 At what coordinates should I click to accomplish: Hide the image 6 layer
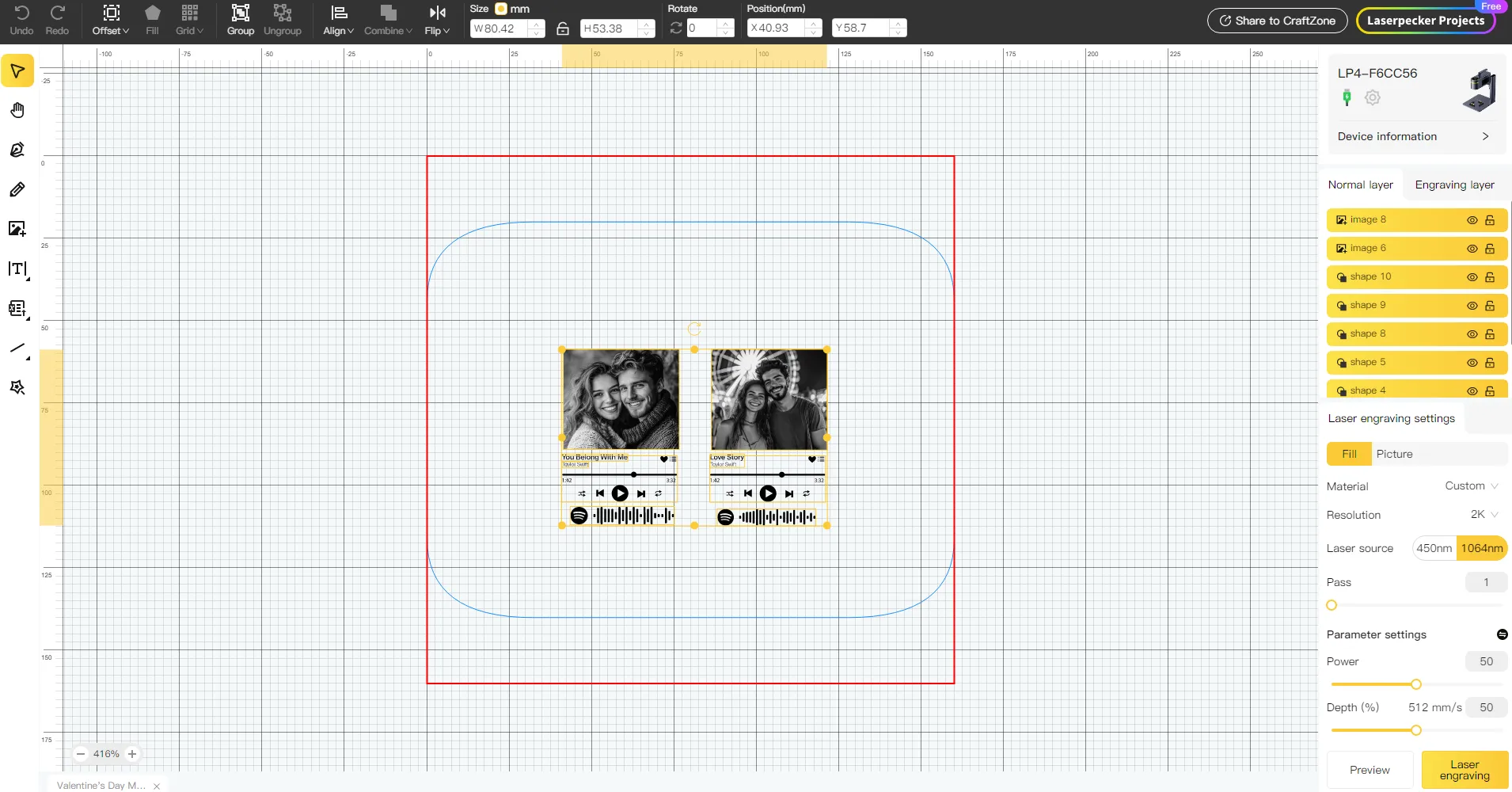(x=1472, y=249)
